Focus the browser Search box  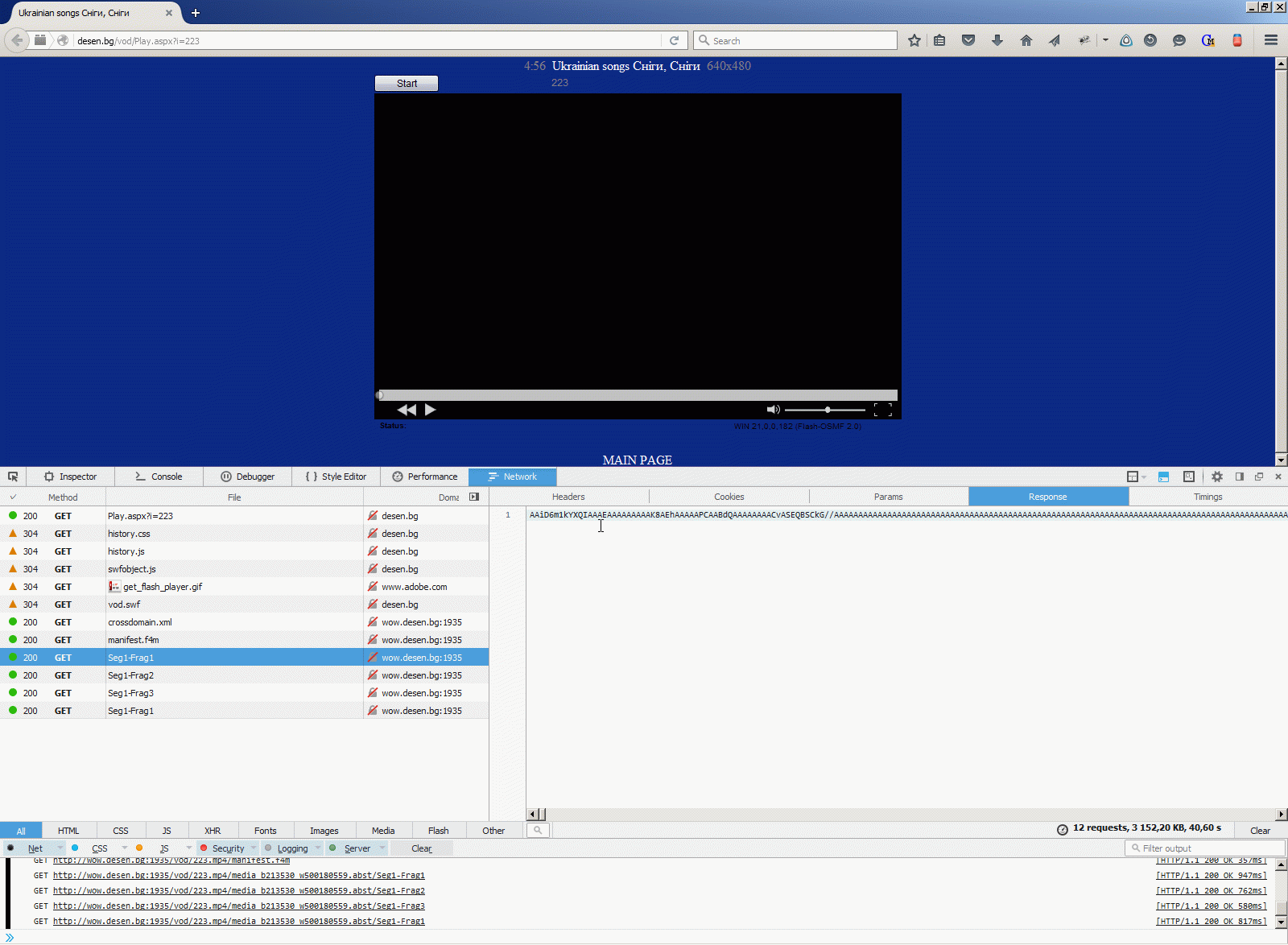click(795, 40)
